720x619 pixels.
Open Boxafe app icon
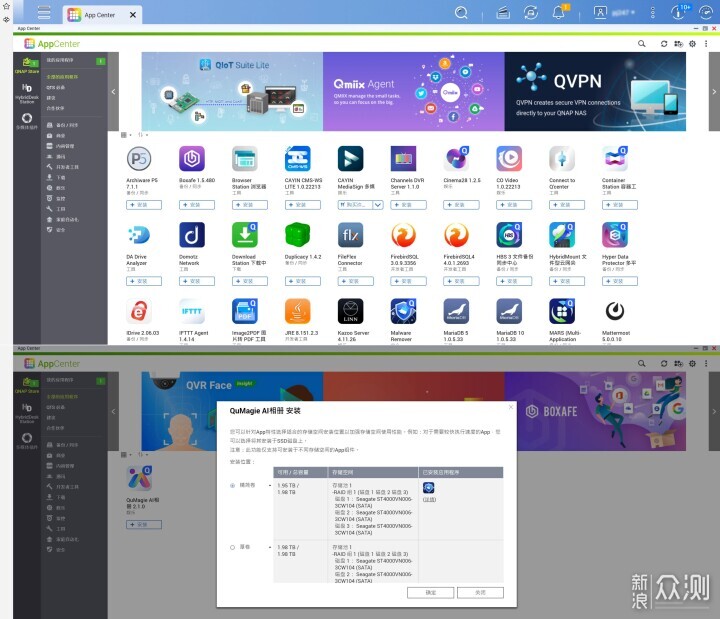click(192, 159)
